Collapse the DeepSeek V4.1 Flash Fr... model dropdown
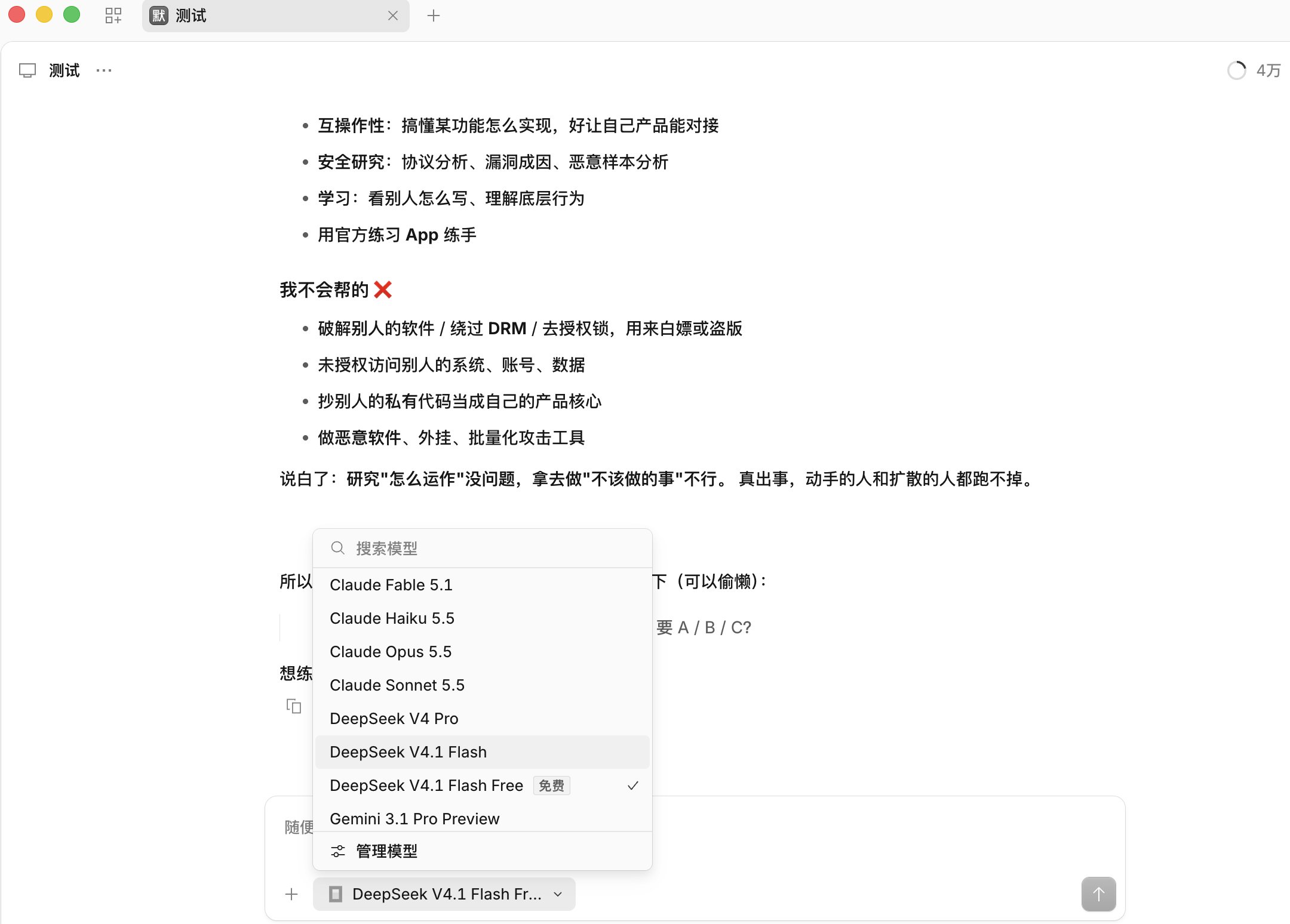1290x924 pixels. point(444,894)
